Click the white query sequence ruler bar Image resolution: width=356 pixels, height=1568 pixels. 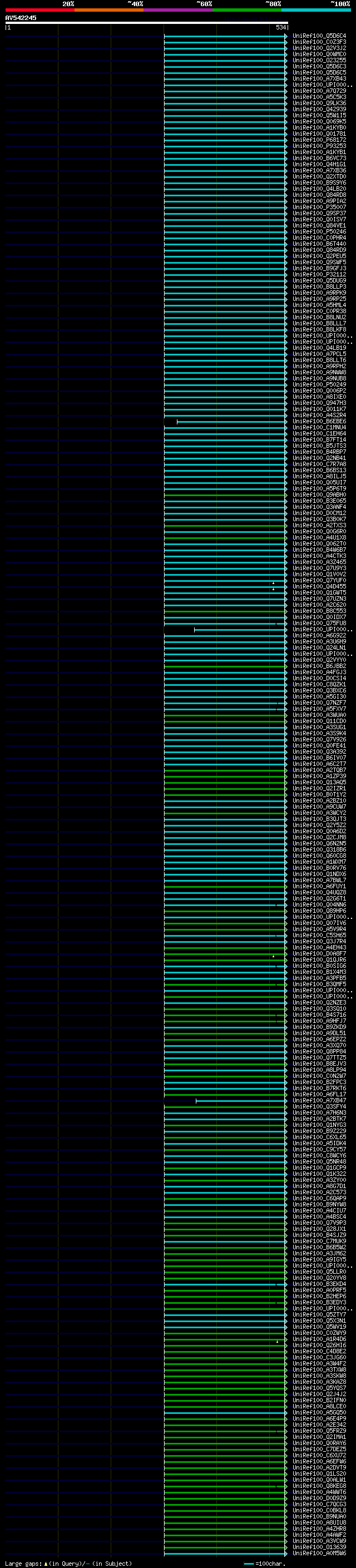(147, 22)
